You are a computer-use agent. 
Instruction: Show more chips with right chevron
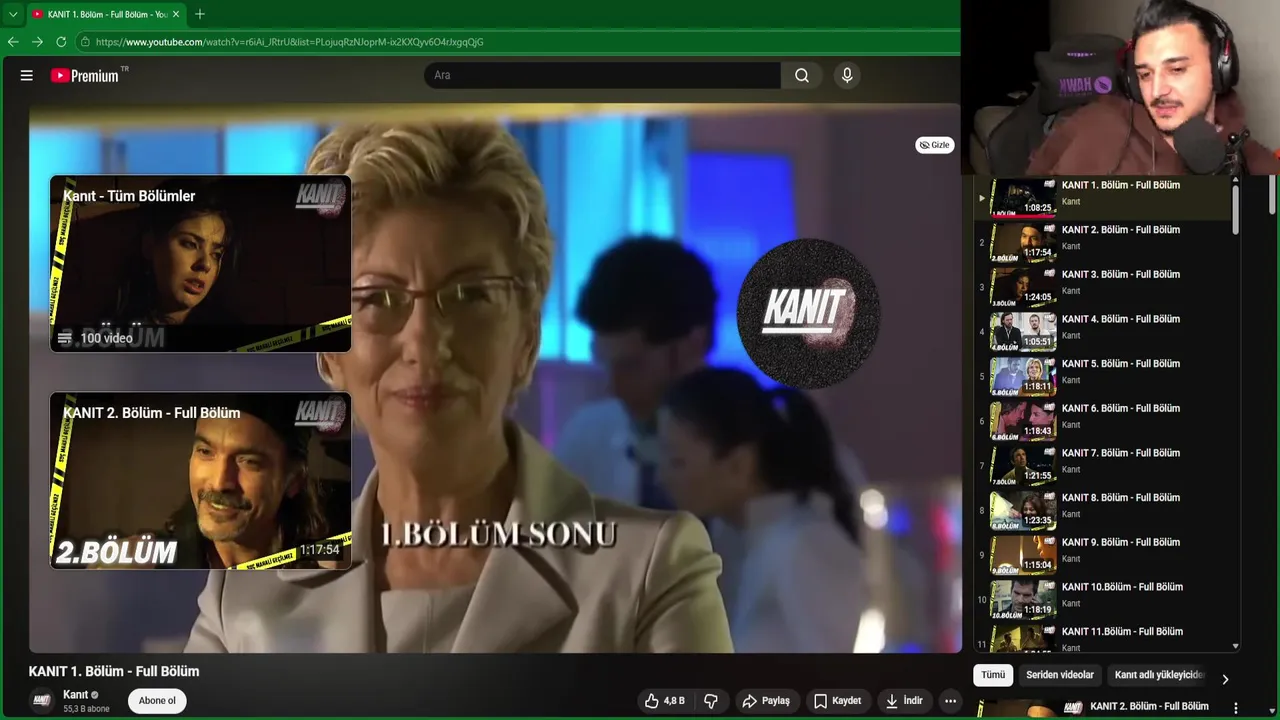1225,679
